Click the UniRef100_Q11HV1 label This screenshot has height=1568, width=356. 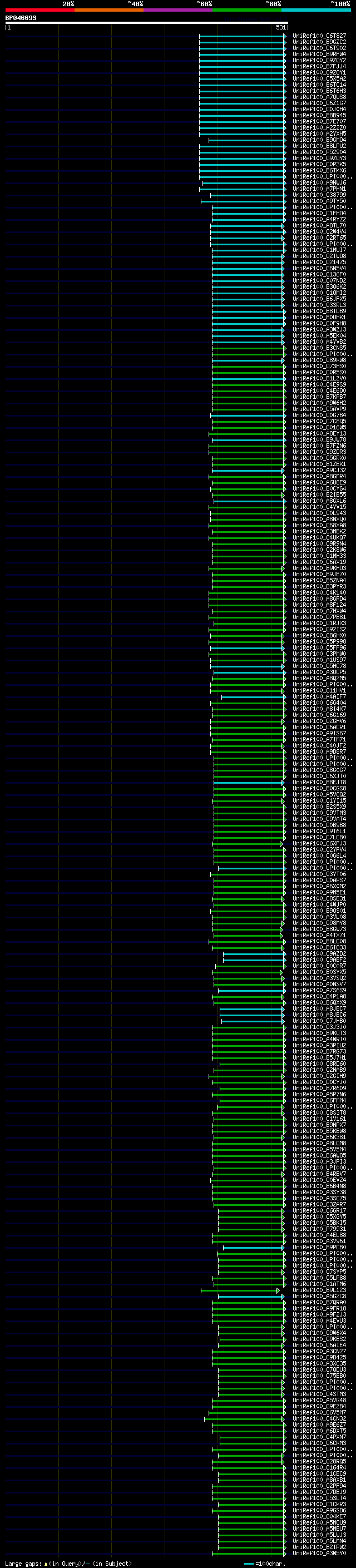[319, 691]
